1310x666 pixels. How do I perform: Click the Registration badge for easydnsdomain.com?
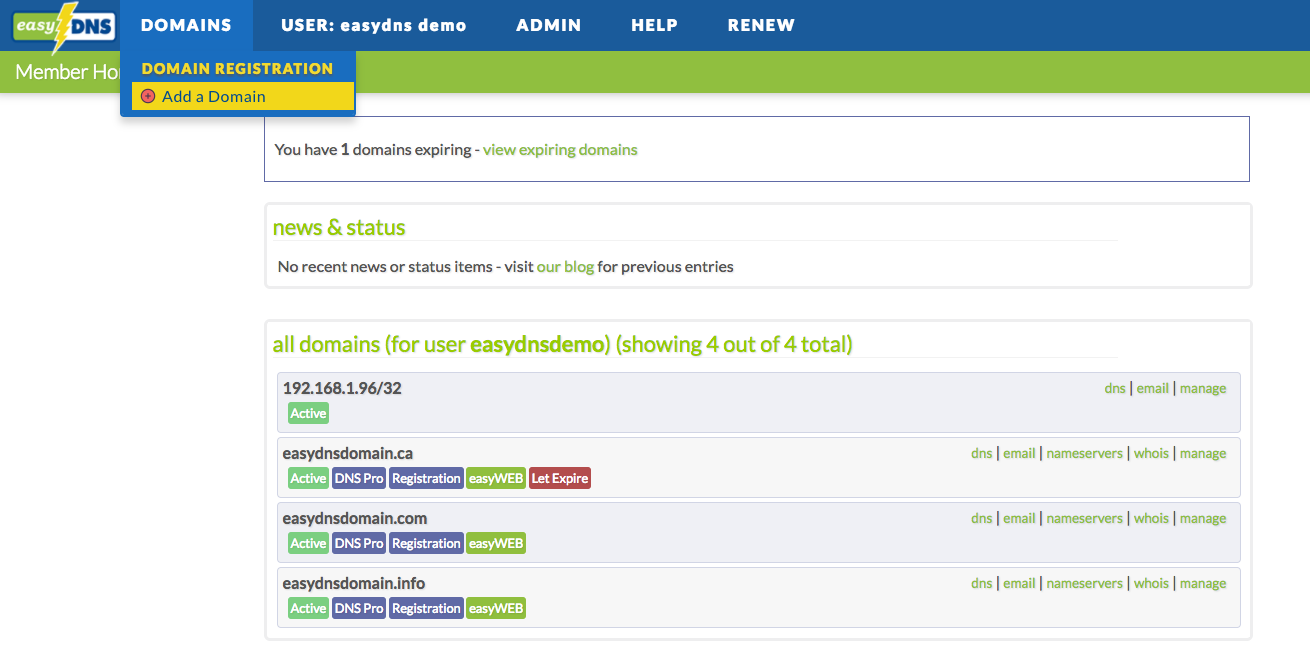click(x=426, y=544)
